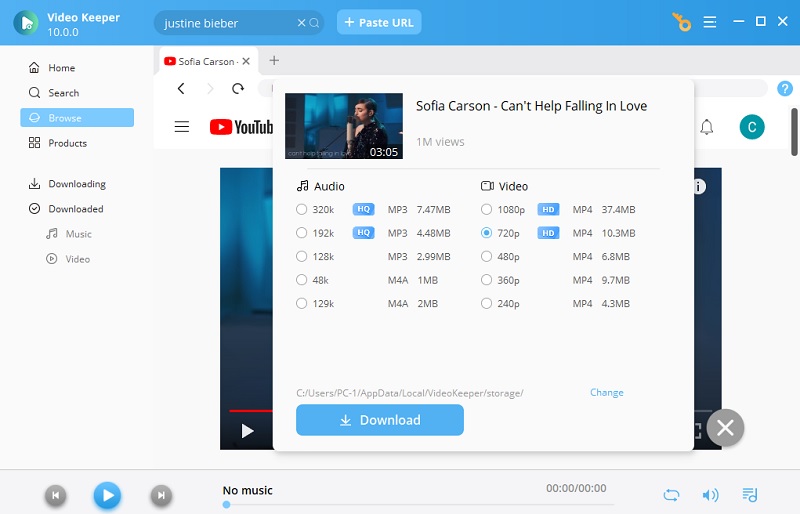The width and height of the screenshot is (800, 514).
Task: Play the YouTube video
Action: pos(247,431)
